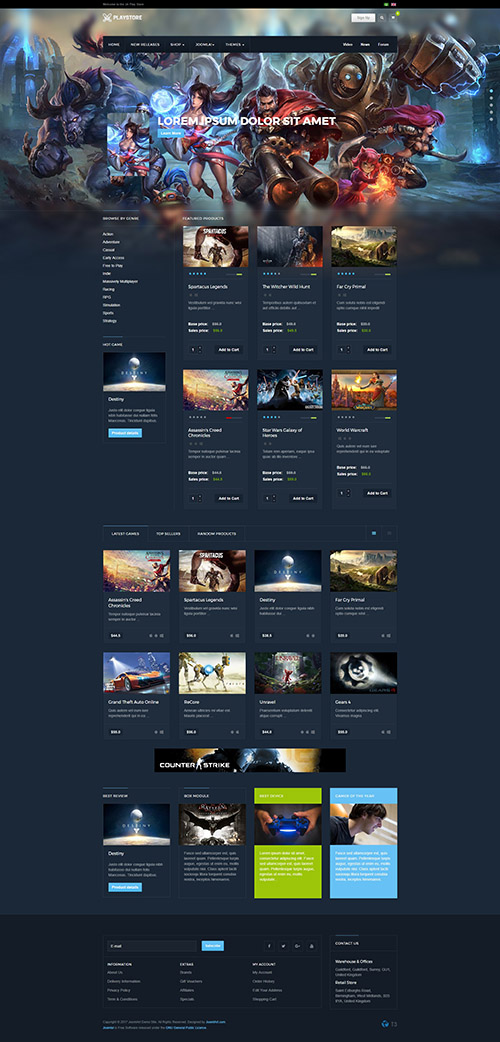This screenshot has height=1042, width=500.
Task: Select the top slideshow pagination dot
Action: pyautogui.click(x=491, y=90)
